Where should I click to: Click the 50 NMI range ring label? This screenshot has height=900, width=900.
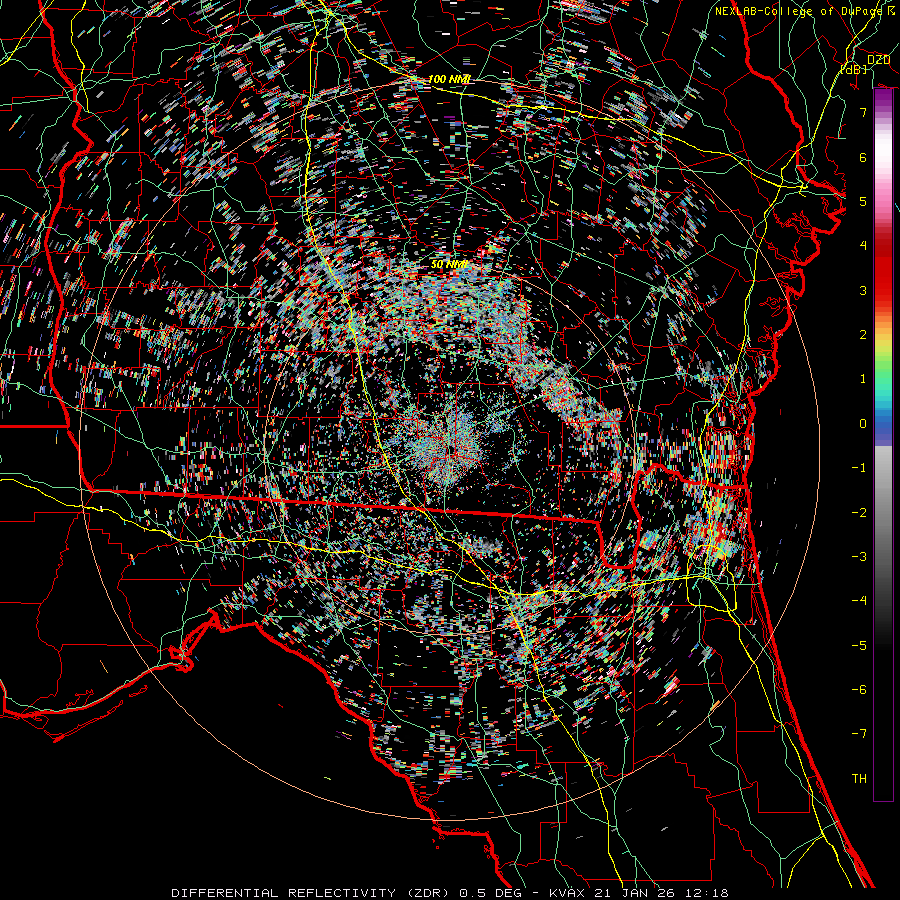pos(449,265)
